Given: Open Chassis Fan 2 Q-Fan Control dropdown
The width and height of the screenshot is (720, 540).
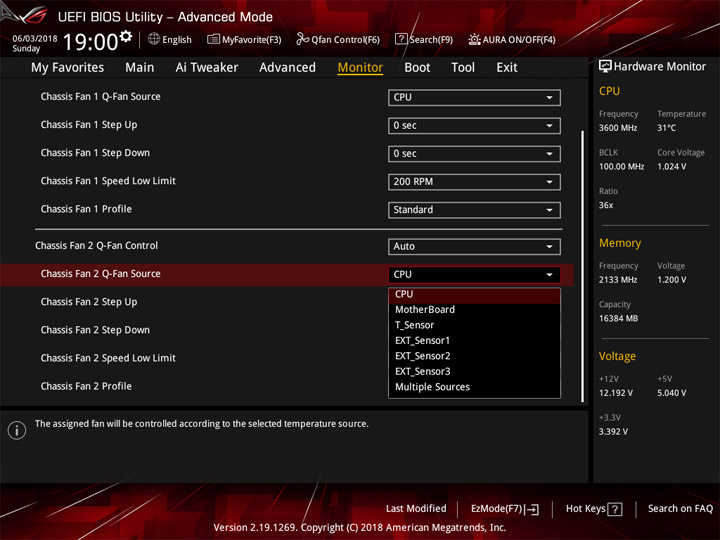Looking at the screenshot, I should click(x=474, y=247).
